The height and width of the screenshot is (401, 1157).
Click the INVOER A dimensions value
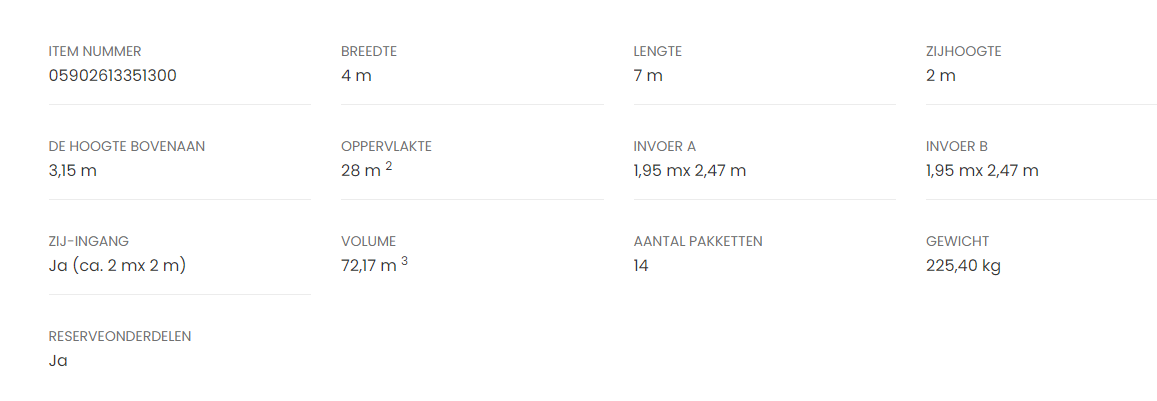pyautogui.click(x=689, y=171)
